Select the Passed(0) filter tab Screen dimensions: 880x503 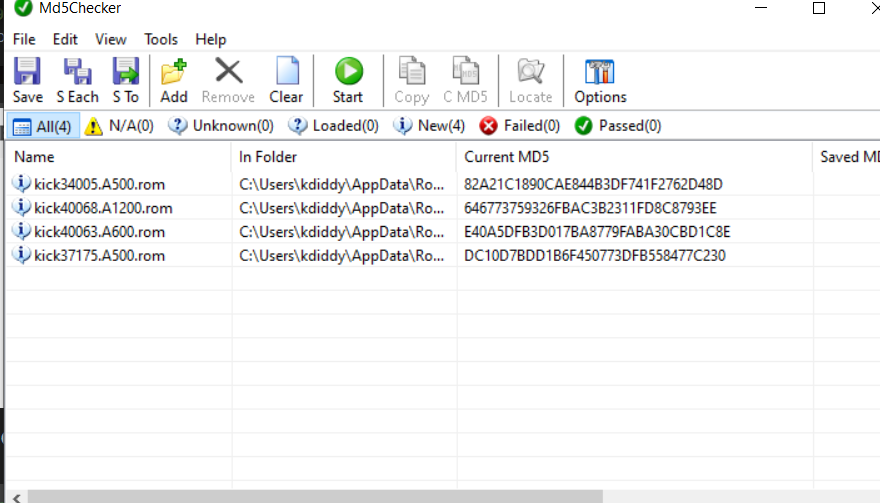pos(617,126)
